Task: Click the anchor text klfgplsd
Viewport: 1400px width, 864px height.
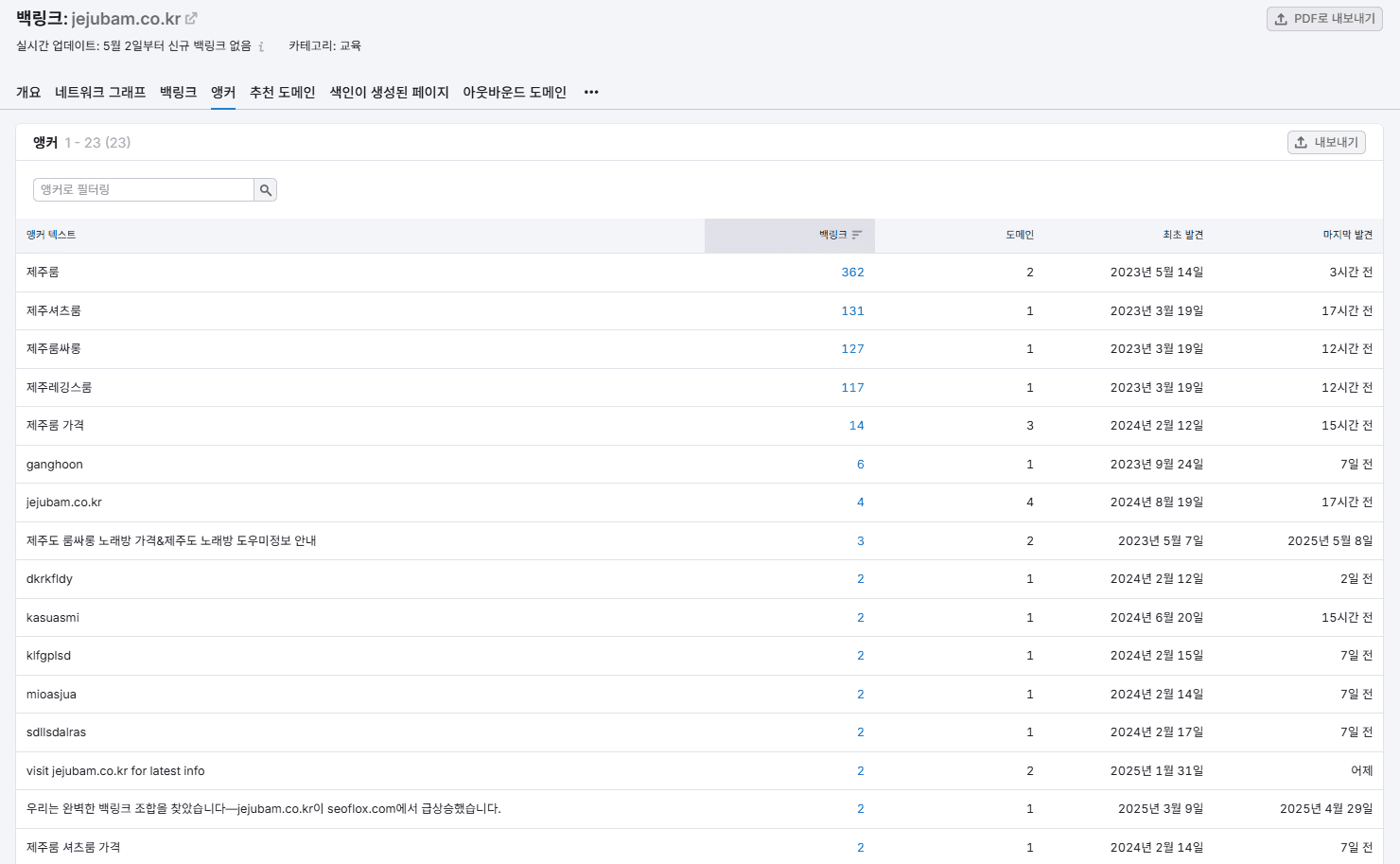Action: click(49, 656)
